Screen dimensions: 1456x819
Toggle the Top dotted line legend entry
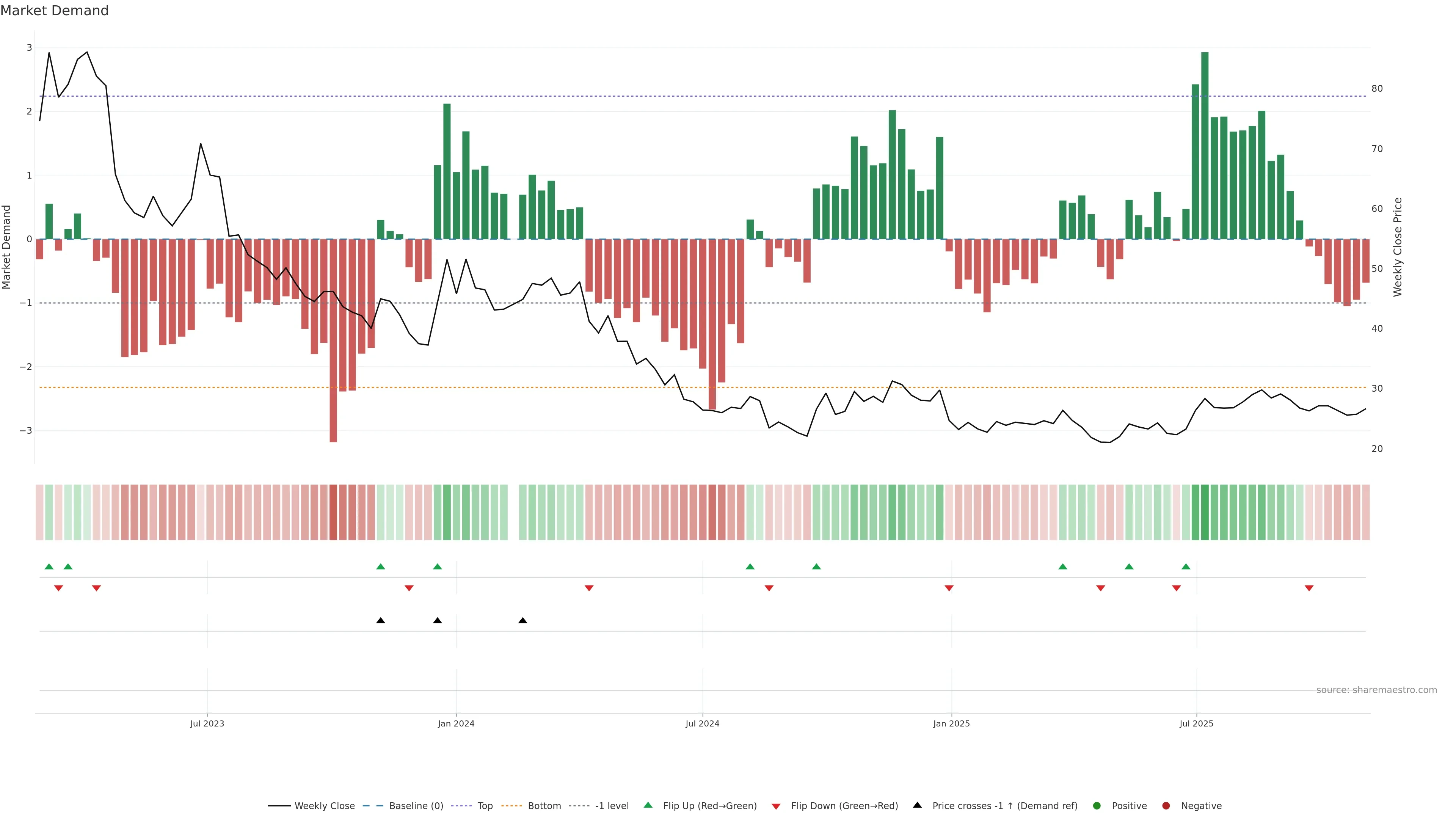coord(485,805)
